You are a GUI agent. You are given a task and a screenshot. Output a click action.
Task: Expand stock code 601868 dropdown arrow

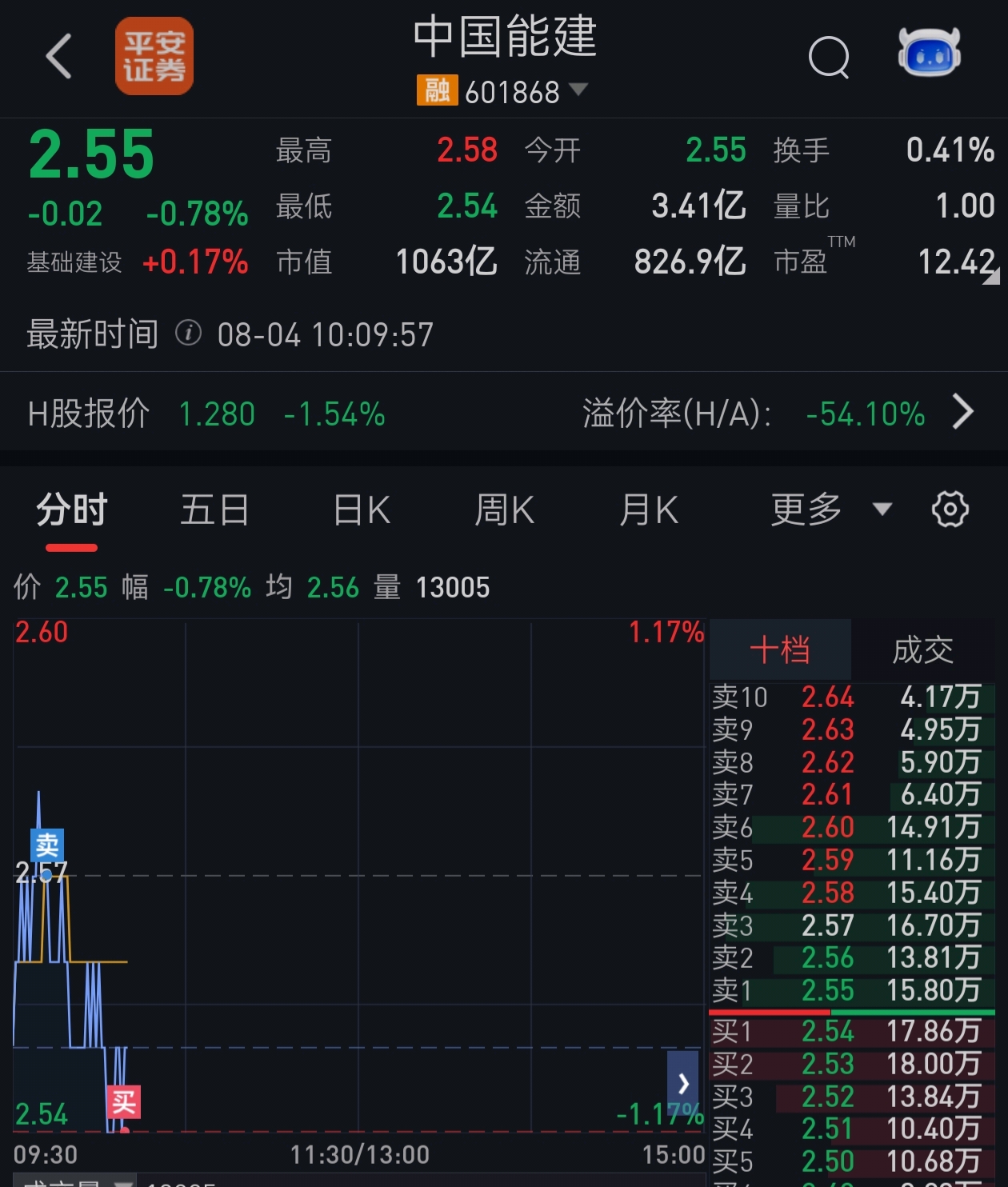click(578, 89)
